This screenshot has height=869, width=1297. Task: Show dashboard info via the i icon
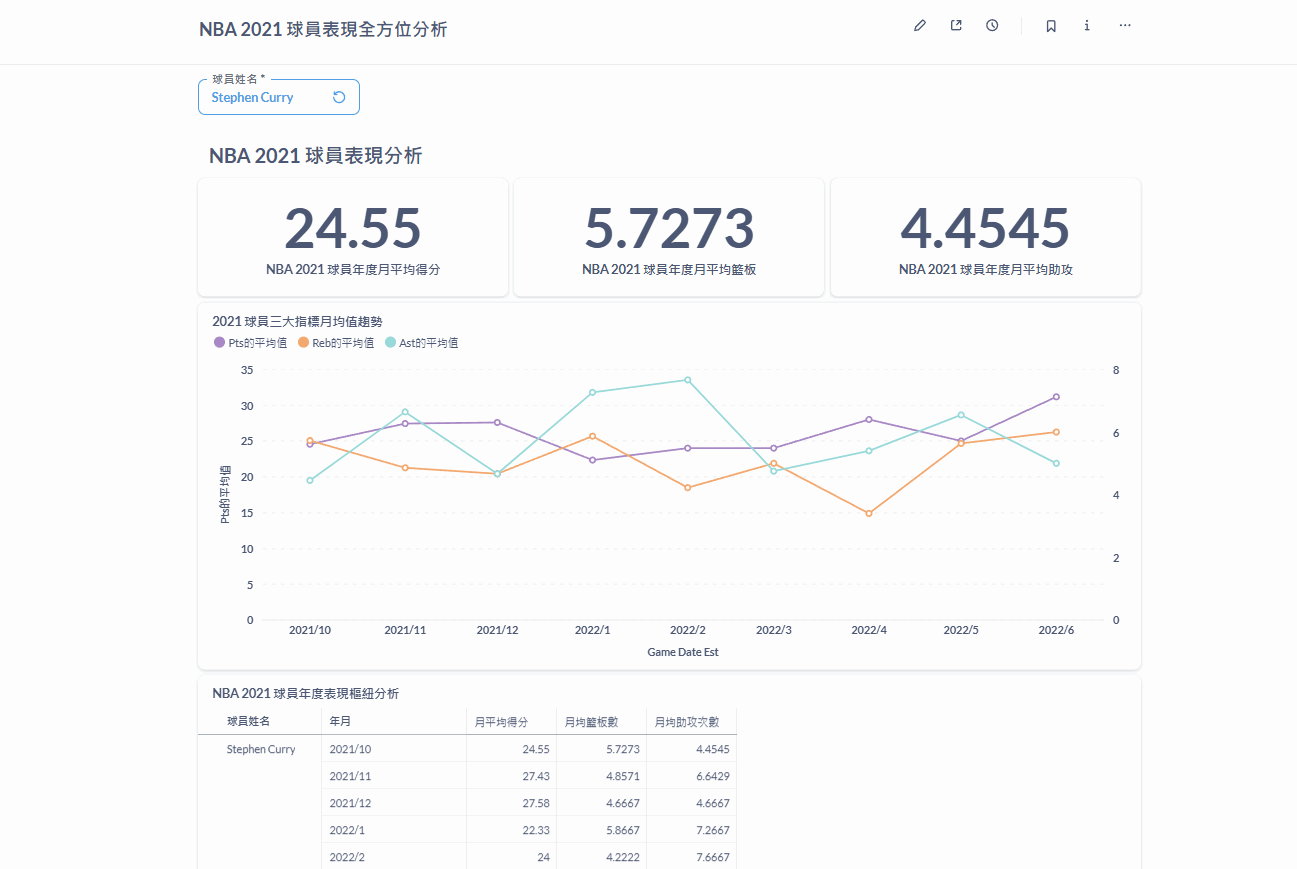point(1087,26)
